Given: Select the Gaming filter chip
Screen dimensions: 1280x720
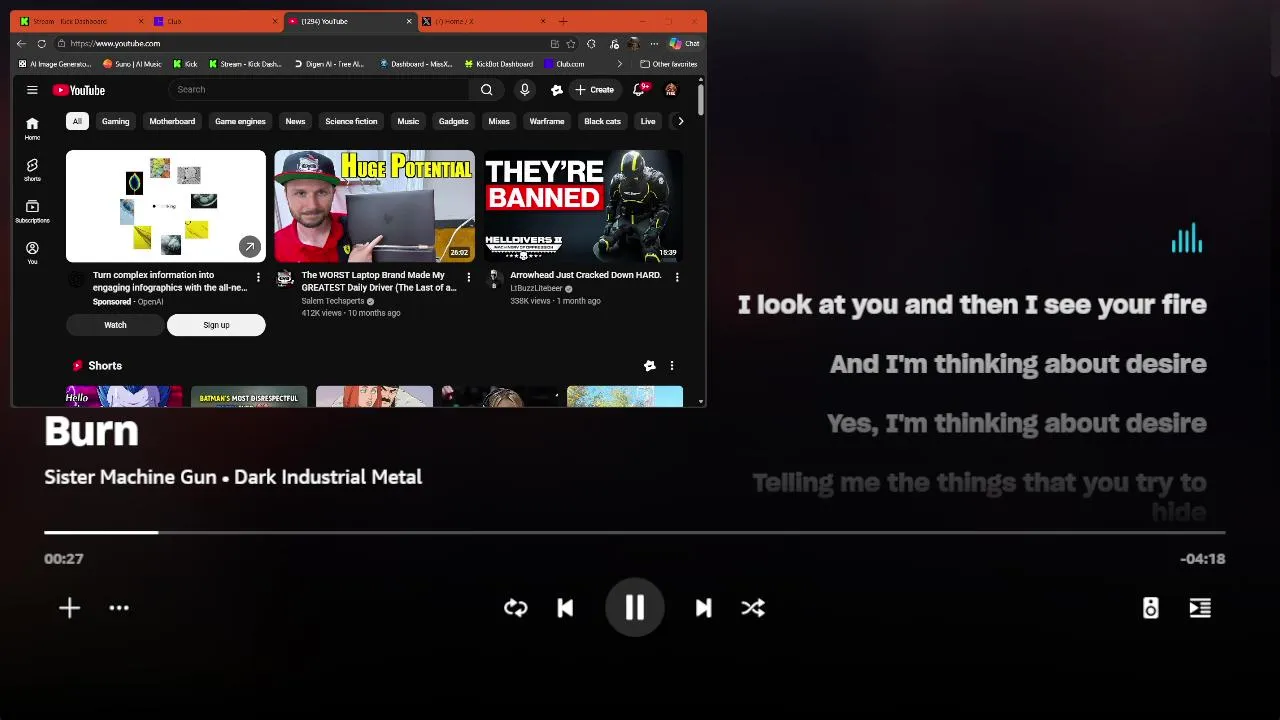Looking at the screenshot, I should (115, 121).
